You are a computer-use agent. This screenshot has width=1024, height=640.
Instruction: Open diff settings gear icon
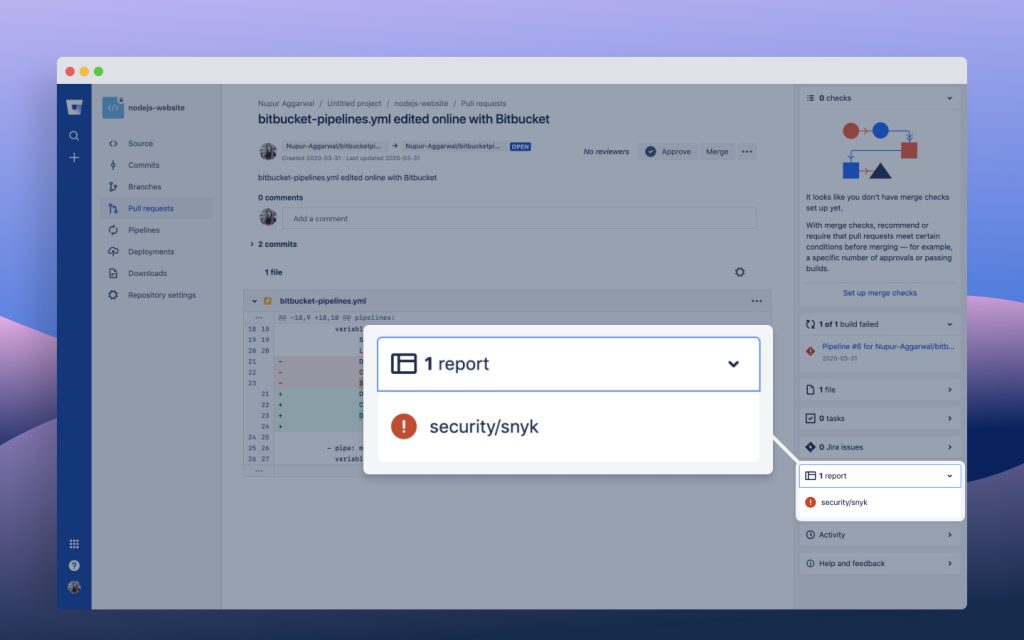click(739, 272)
